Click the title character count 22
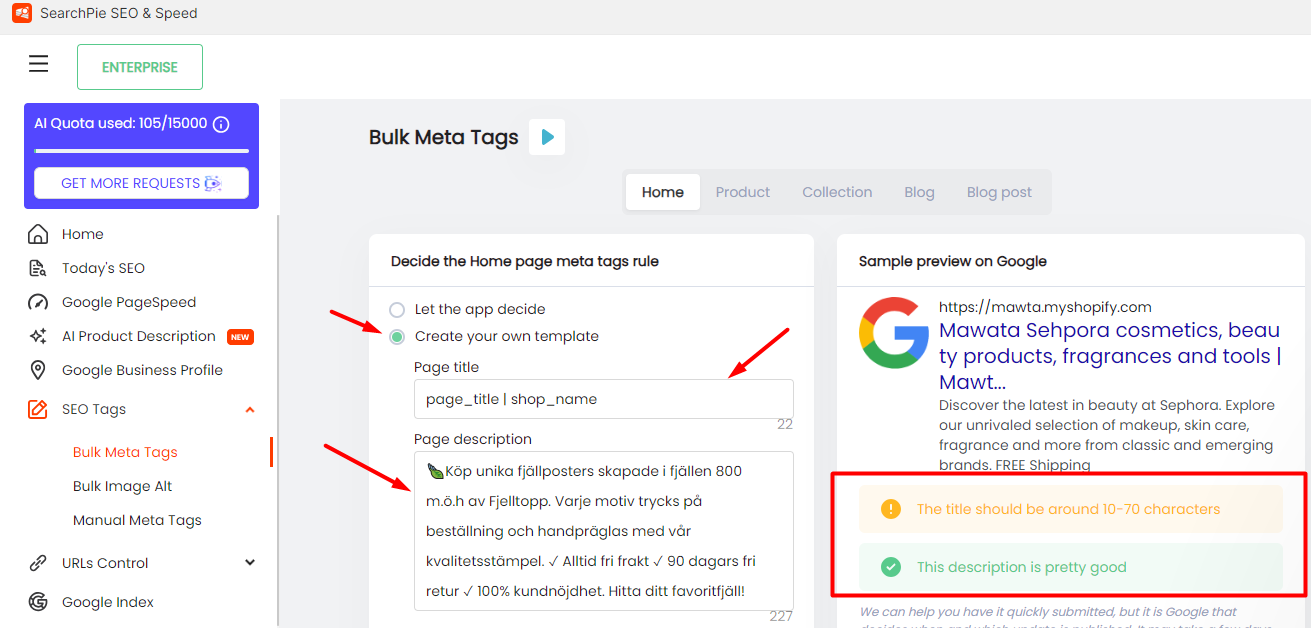1311x628 pixels. click(785, 425)
